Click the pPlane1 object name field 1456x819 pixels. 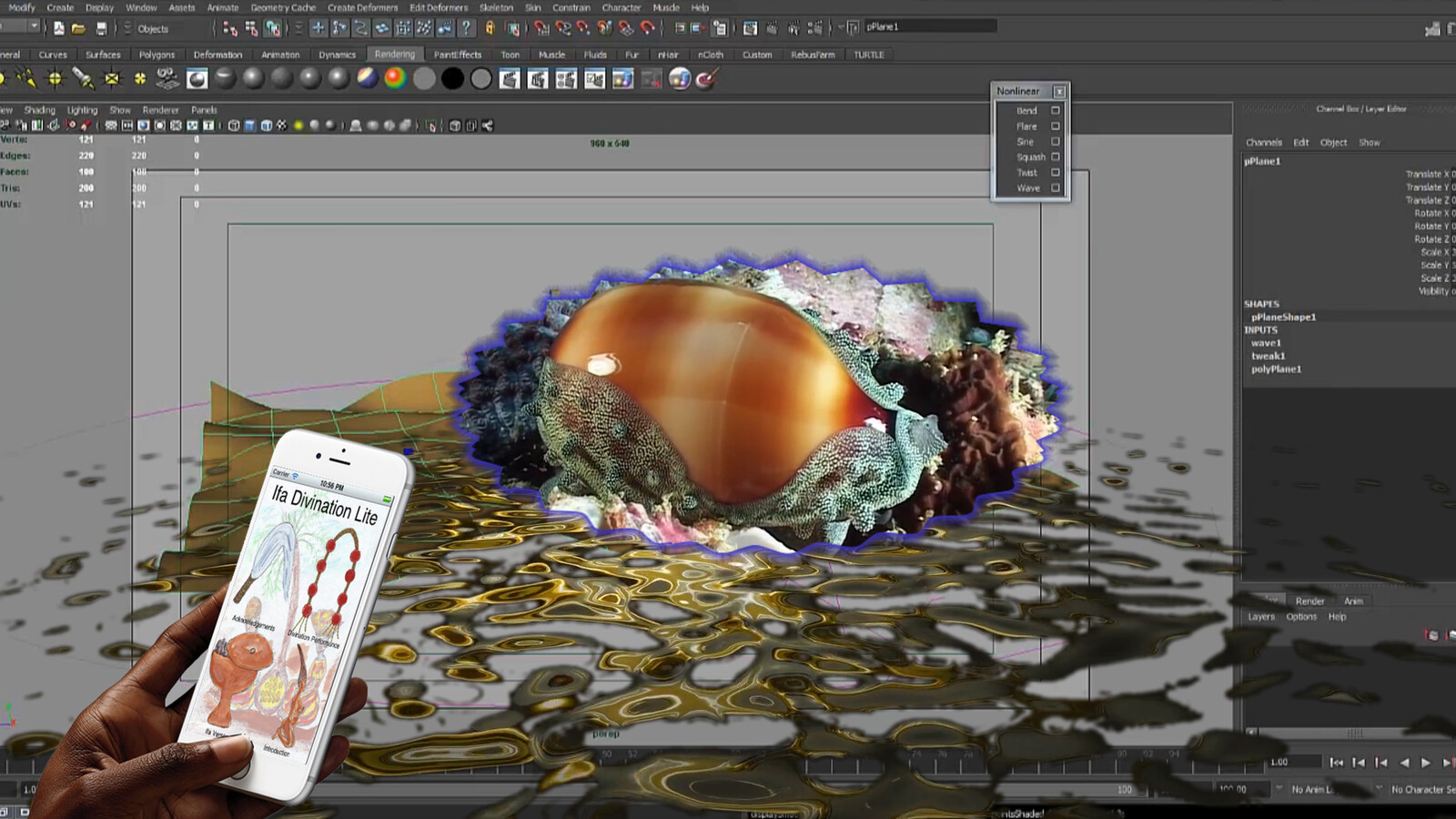point(928,27)
